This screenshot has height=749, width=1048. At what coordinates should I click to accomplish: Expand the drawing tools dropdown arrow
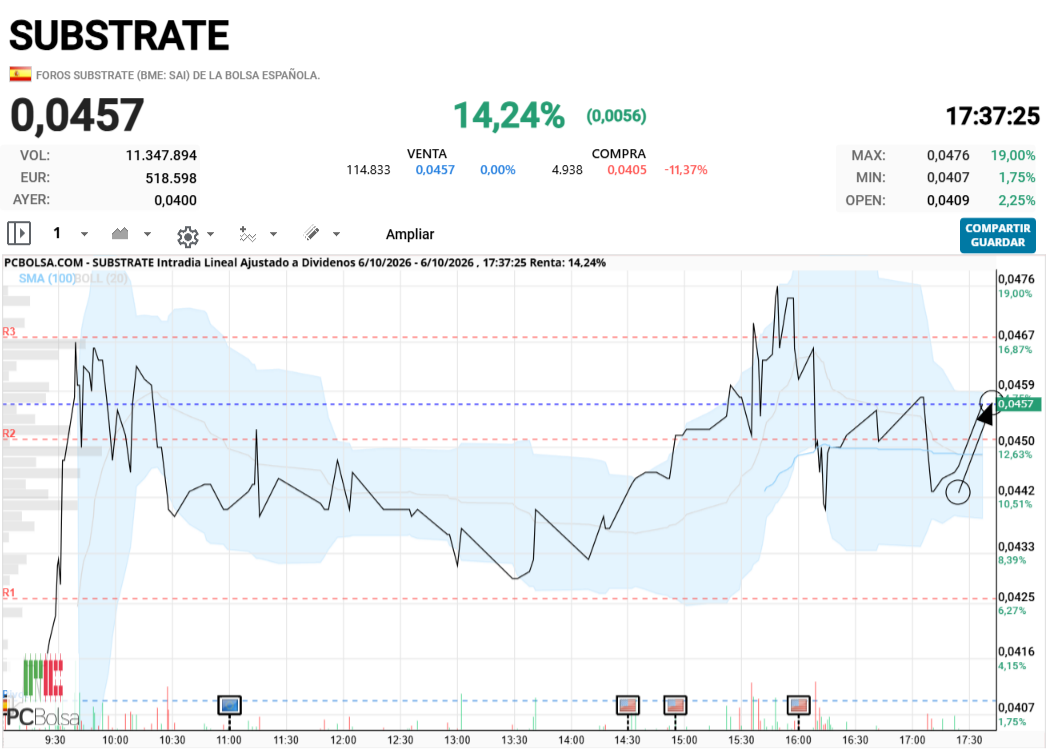point(336,234)
